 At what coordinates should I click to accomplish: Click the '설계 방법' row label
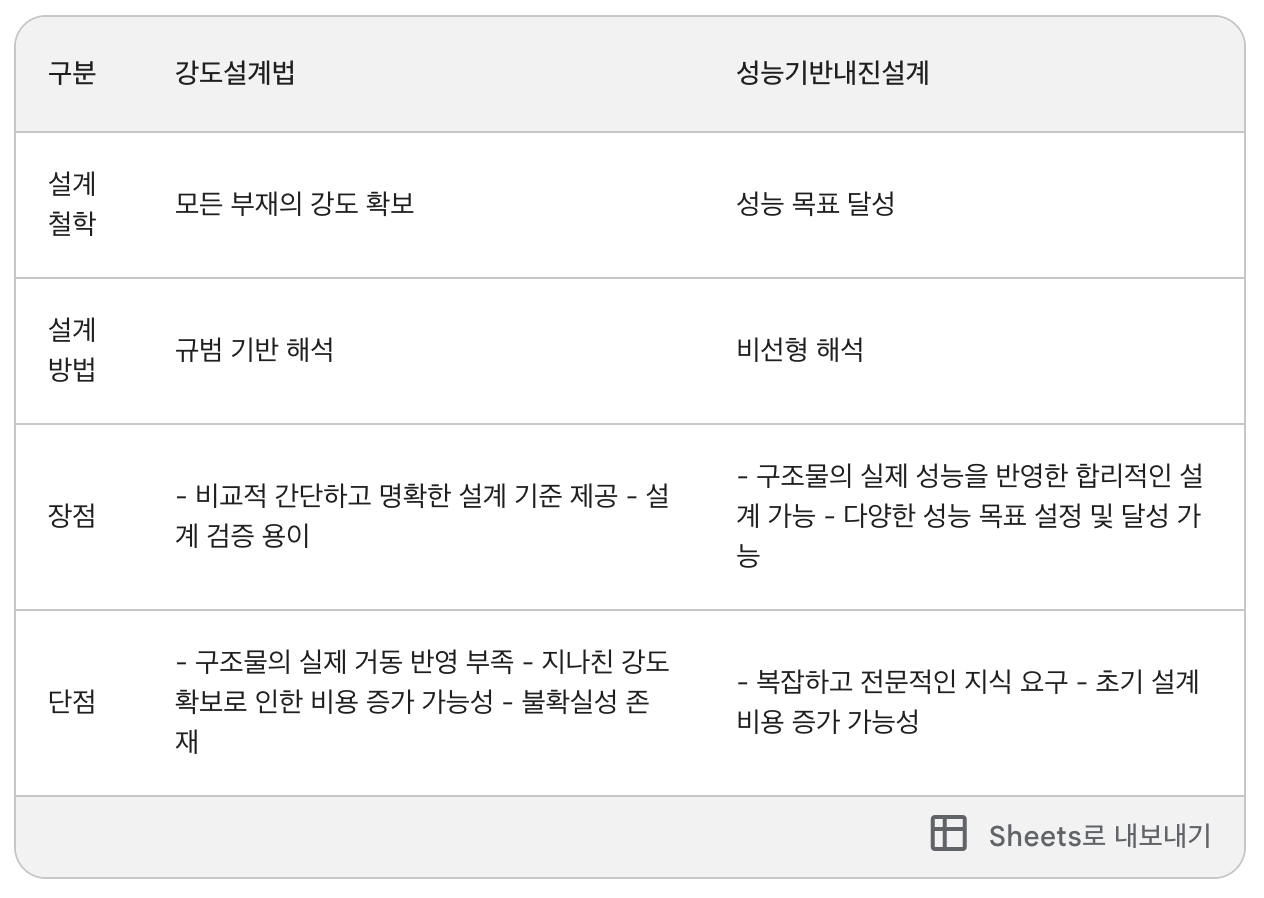[x=72, y=350]
